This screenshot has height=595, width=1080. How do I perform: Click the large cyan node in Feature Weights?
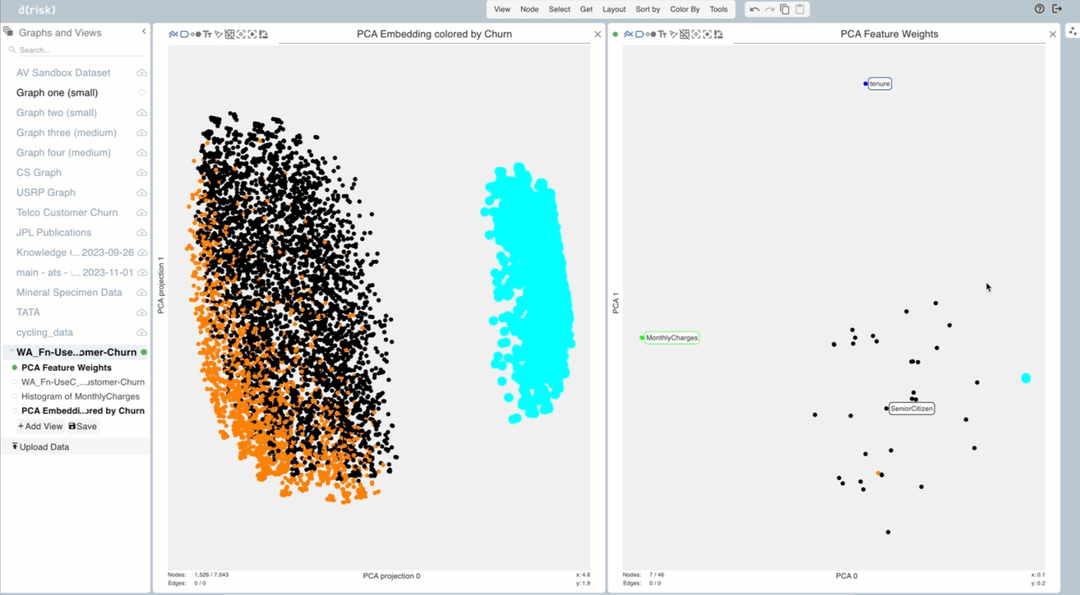tap(1026, 378)
